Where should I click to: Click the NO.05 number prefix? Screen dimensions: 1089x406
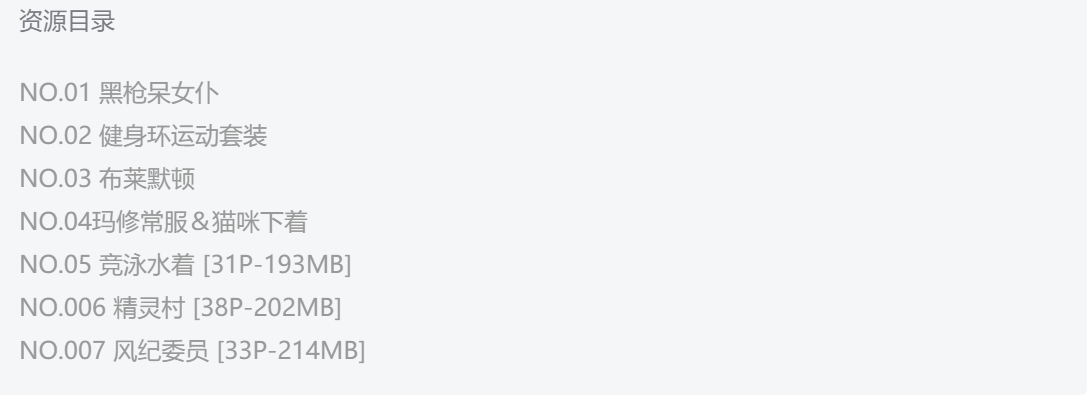click(x=56, y=265)
